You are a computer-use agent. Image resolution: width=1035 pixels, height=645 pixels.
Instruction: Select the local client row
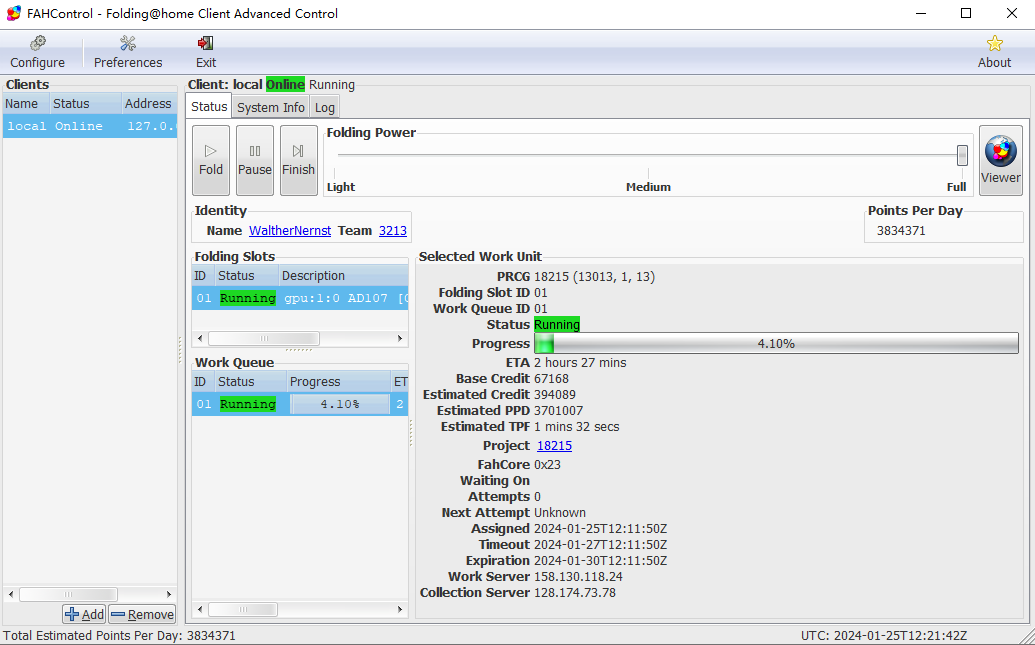pos(90,126)
